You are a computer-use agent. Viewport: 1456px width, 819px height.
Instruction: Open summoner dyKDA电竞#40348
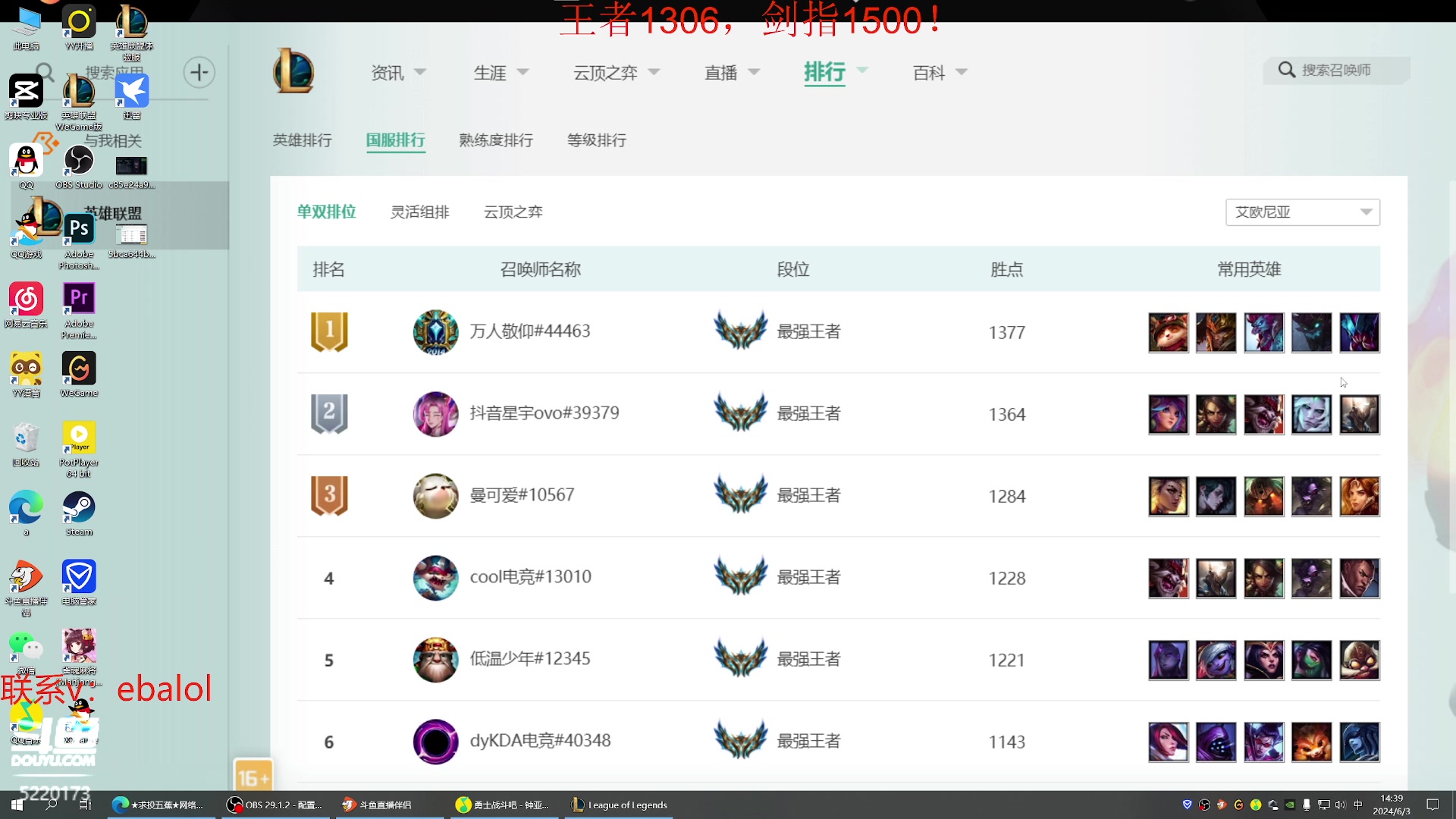point(540,741)
